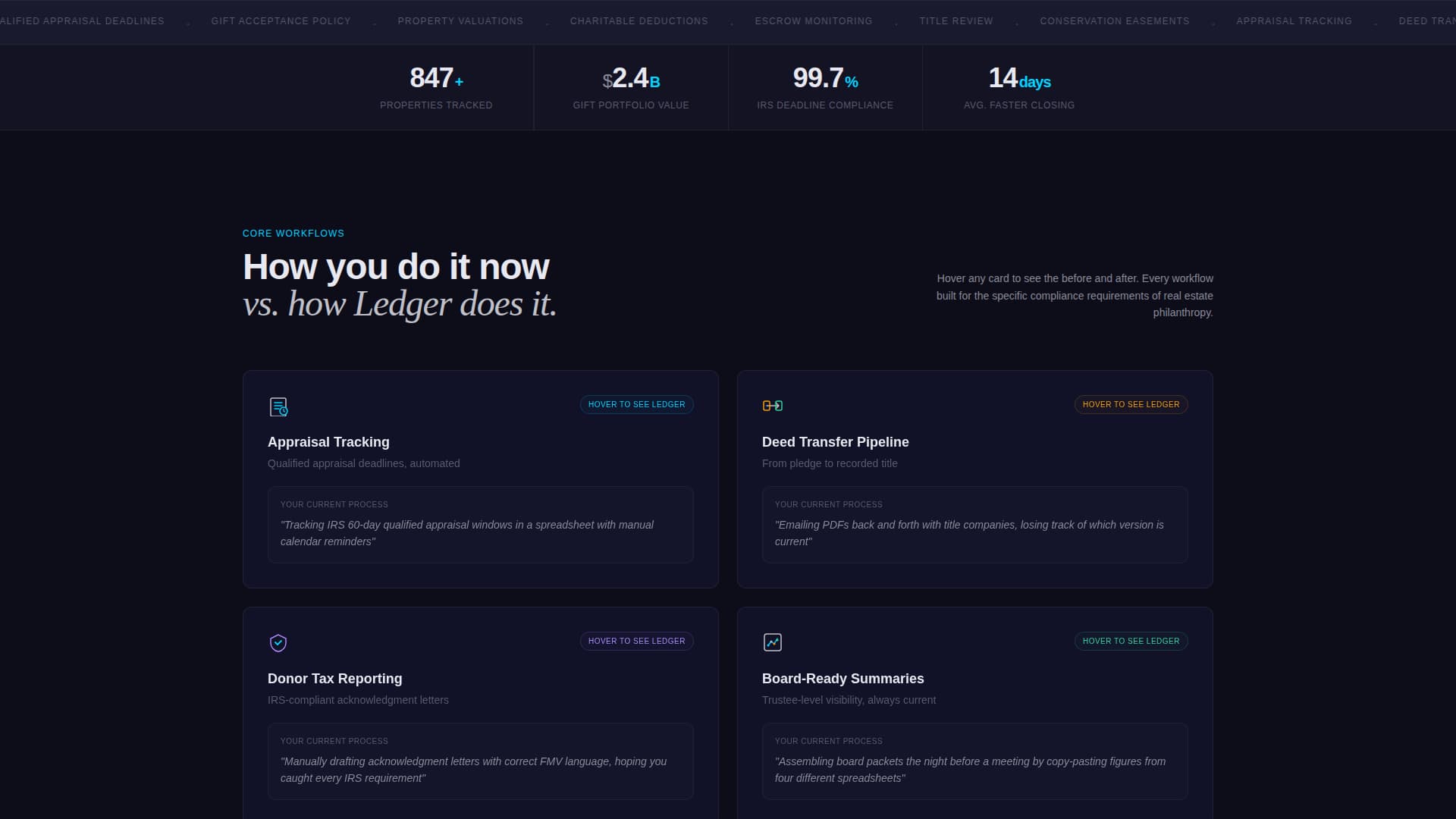Click 'Appraisal Tracking' in the top ticker

[1294, 21]
